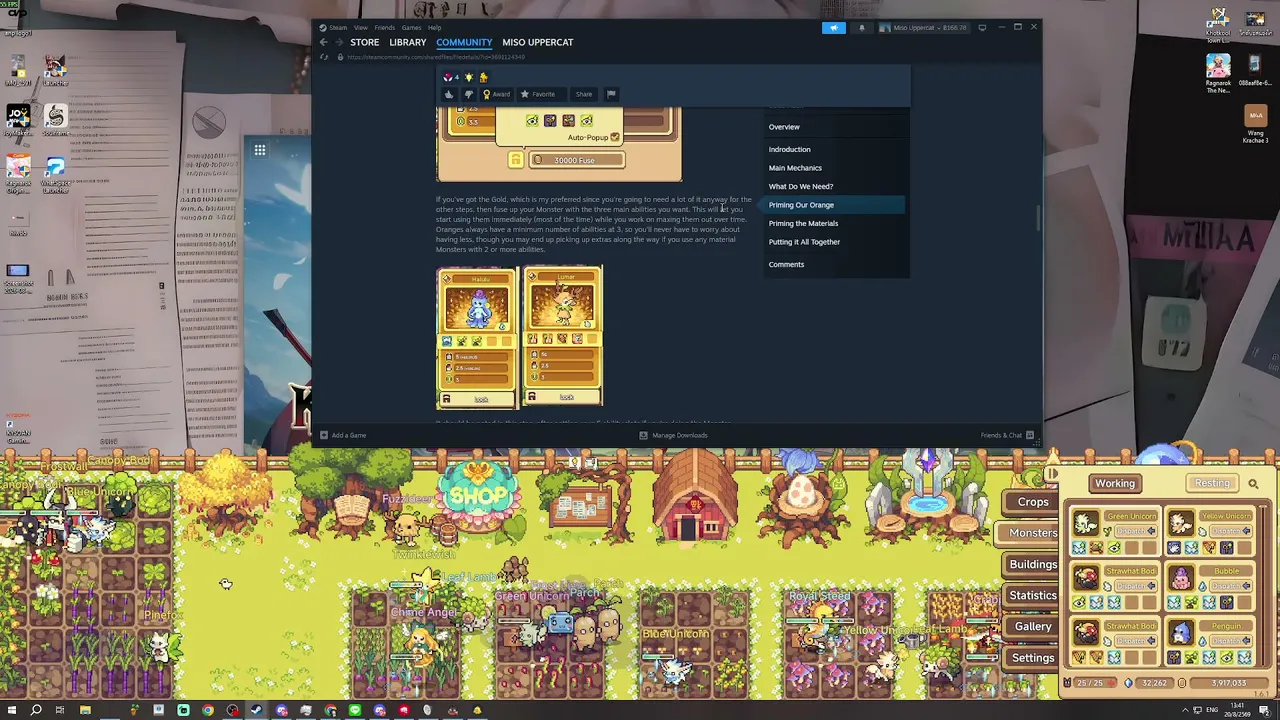Open the Statistics menu

1033,595
